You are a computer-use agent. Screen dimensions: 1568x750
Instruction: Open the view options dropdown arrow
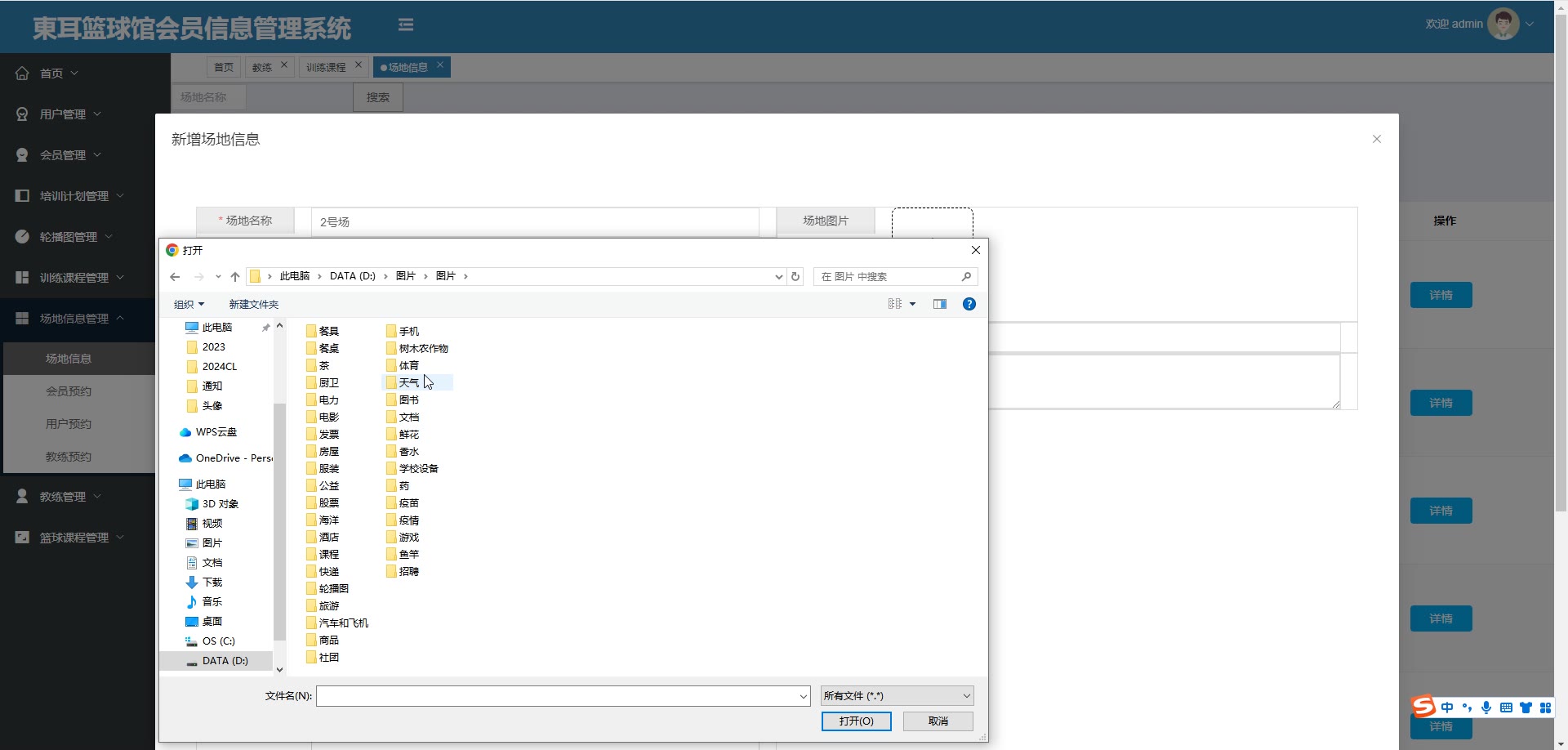point(913,305)
